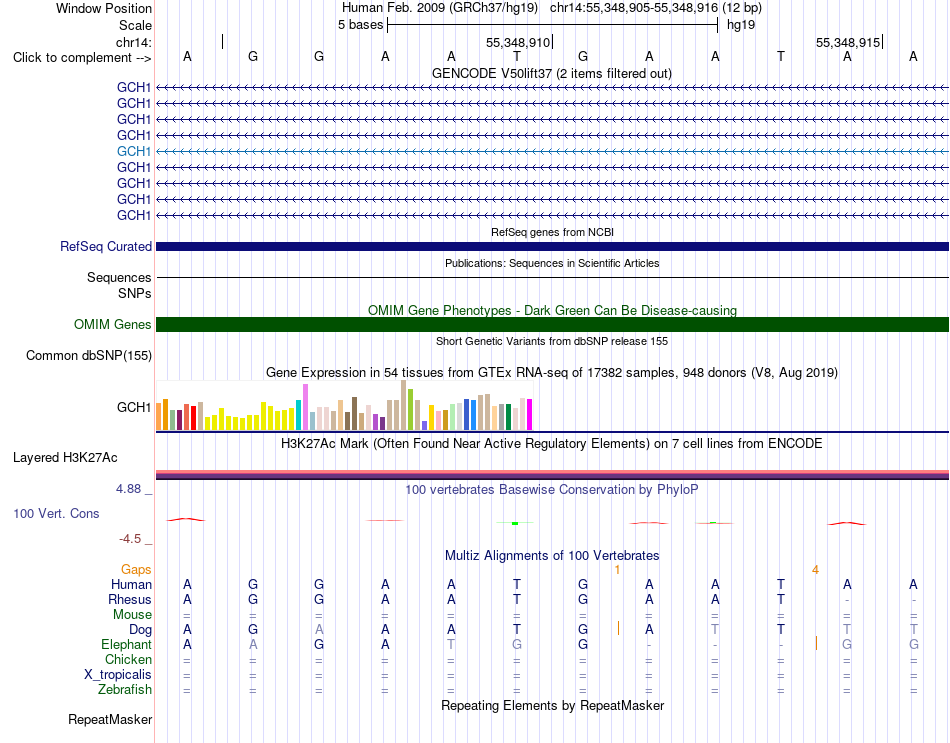Click the RepeatMasker track label
The image size is (950, 743).
pyautogui.click(x=110, y=719)
